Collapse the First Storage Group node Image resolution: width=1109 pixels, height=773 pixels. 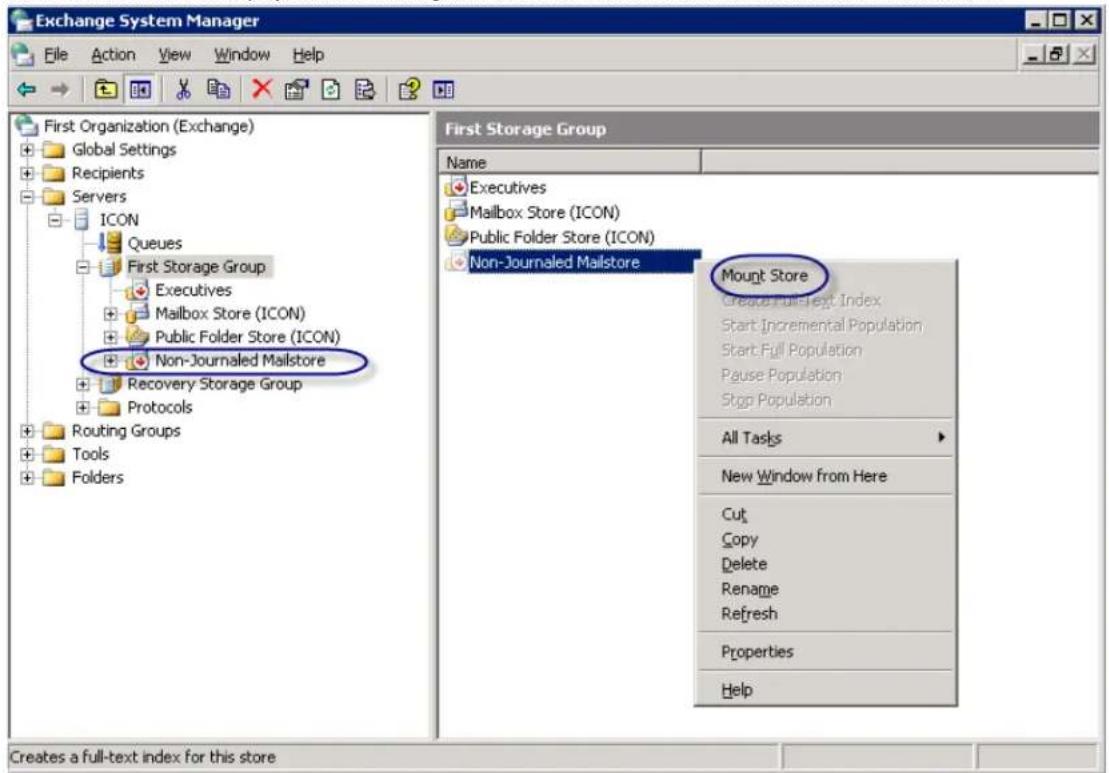pyautogui.click(x=83, y=267)
